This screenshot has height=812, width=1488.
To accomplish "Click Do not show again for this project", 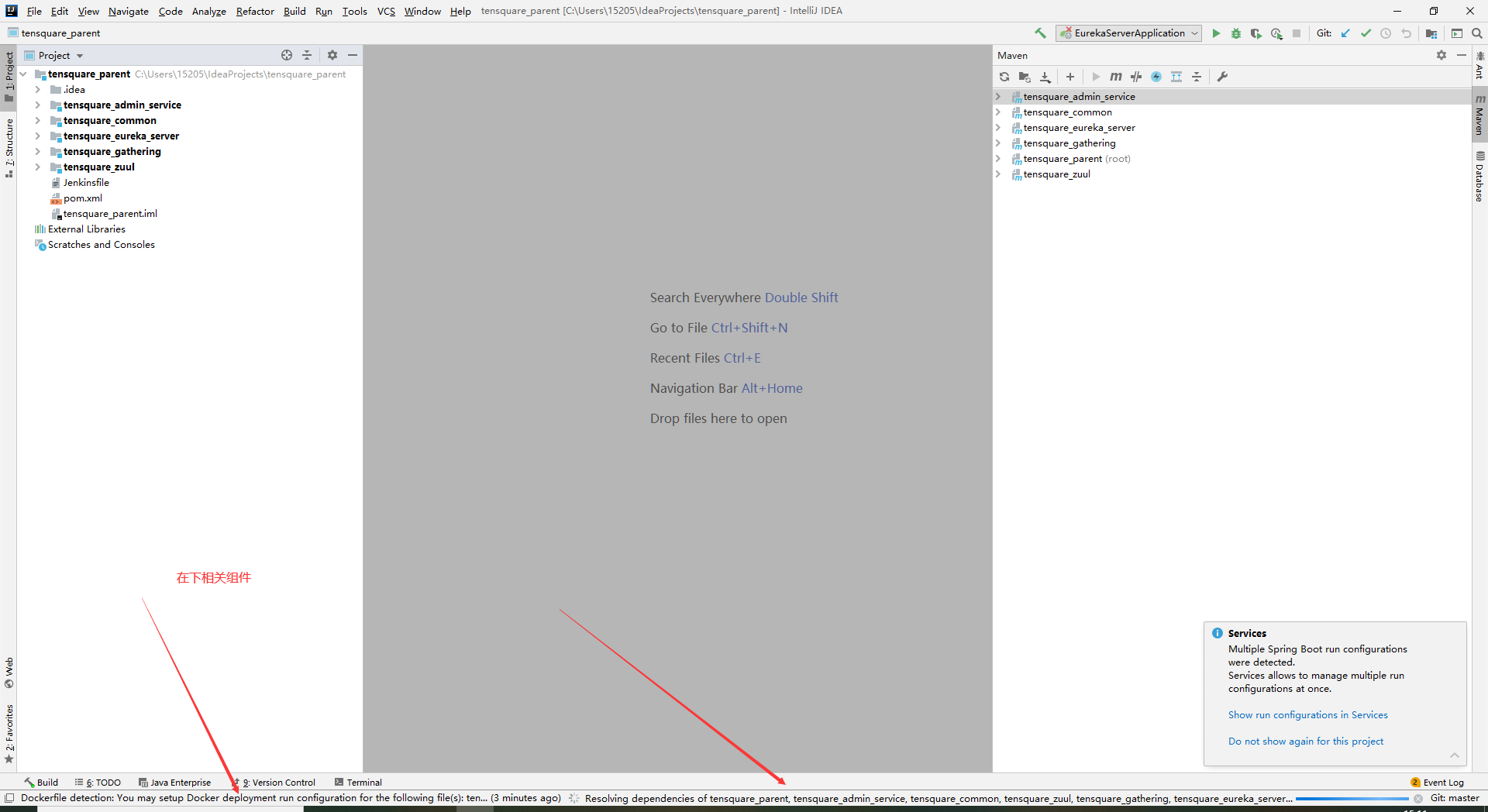I will coord(1305,741).
